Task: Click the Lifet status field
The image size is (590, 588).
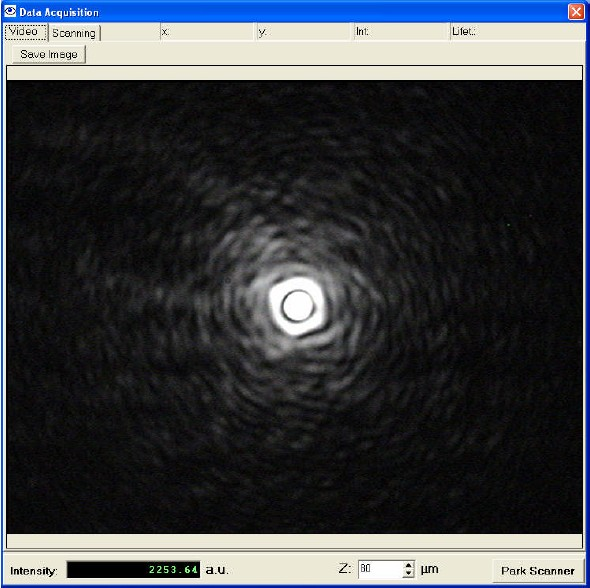Action: 518,32
